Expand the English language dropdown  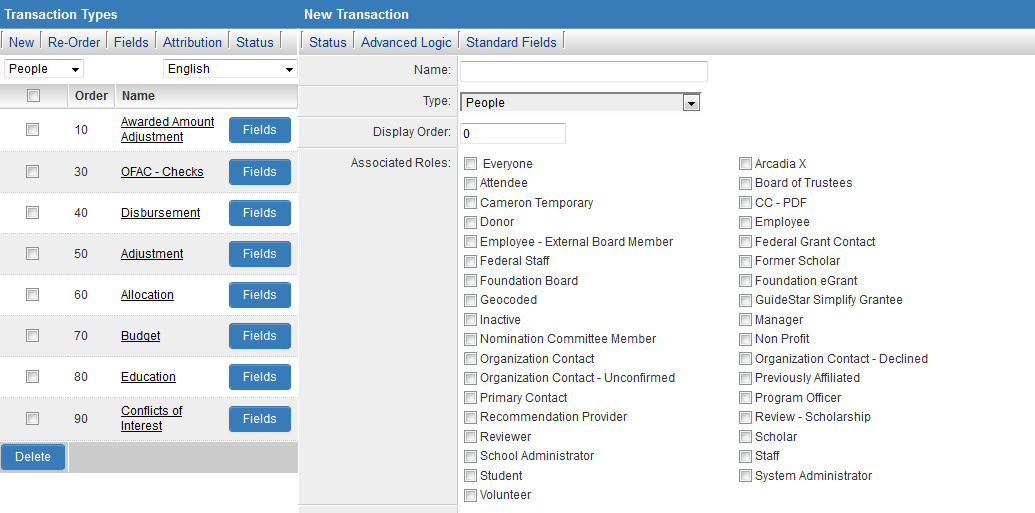point(230,69)
